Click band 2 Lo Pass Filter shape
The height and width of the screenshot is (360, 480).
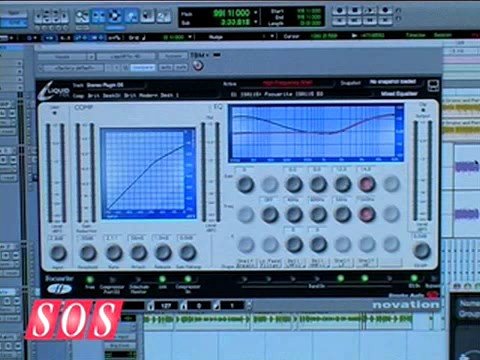pos(270,263)
